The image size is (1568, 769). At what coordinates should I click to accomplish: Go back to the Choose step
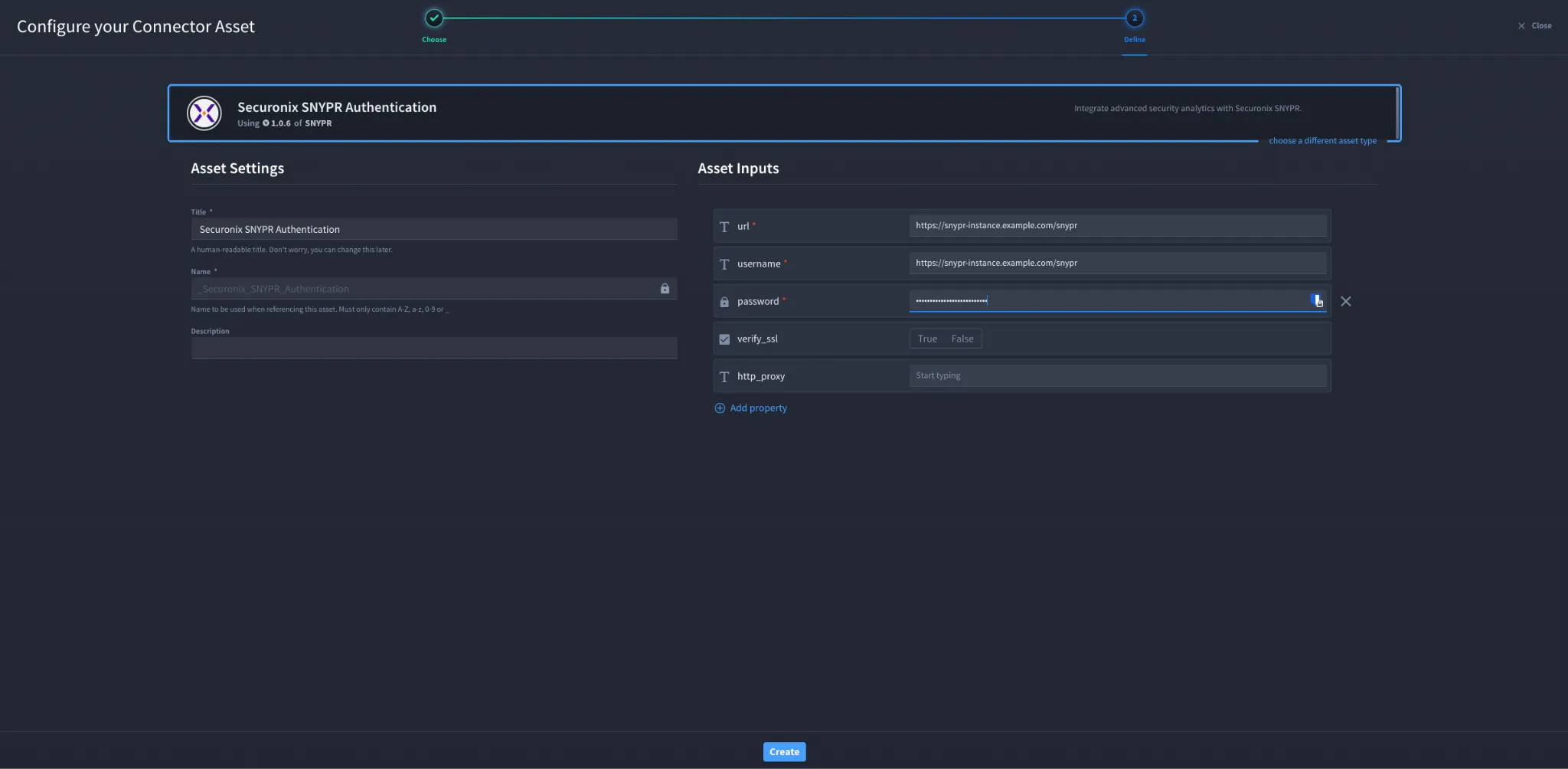coord(434,18)
